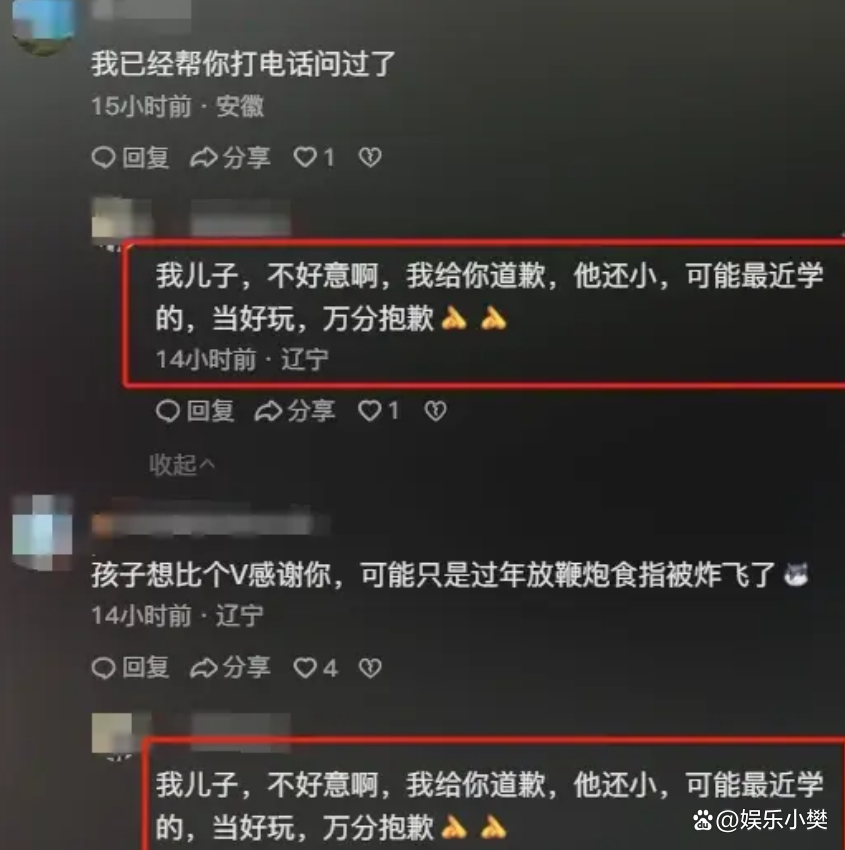Viewport: 845px width, 850px height.
Task: Dislike the firecracker joke comment
Action: (x=370, y=667)
